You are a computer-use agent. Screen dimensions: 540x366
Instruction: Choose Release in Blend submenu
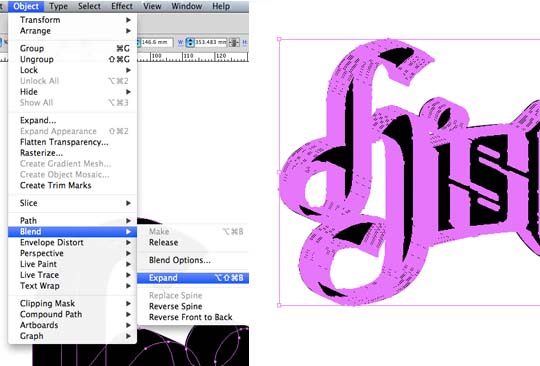click(x=193, y=242)
